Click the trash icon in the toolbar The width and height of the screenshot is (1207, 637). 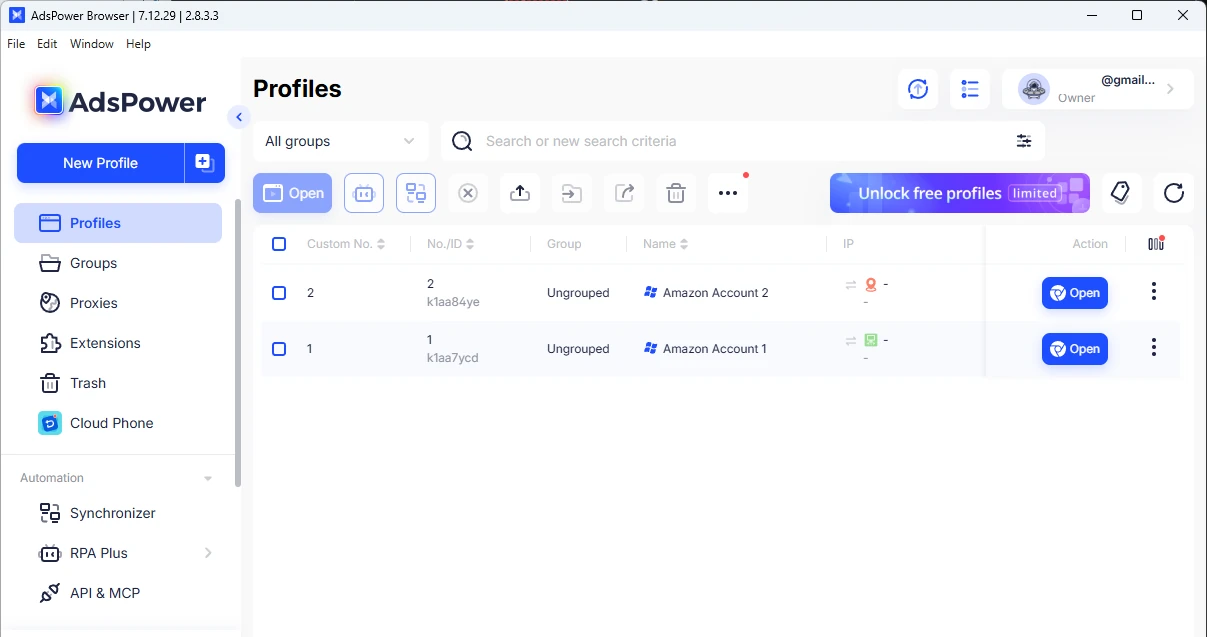(x=676, y=193)
